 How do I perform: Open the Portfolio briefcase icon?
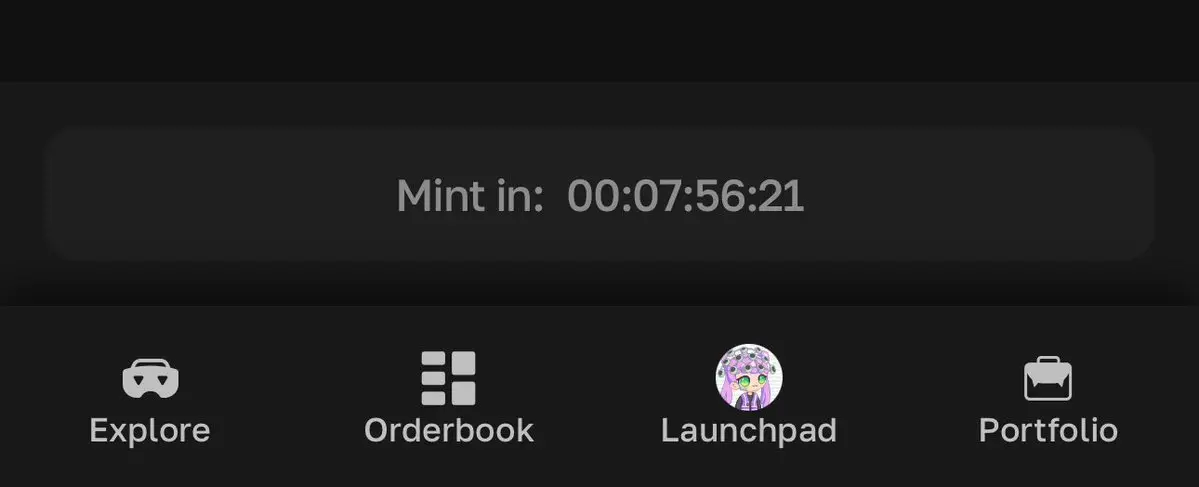pos(1048,378)
